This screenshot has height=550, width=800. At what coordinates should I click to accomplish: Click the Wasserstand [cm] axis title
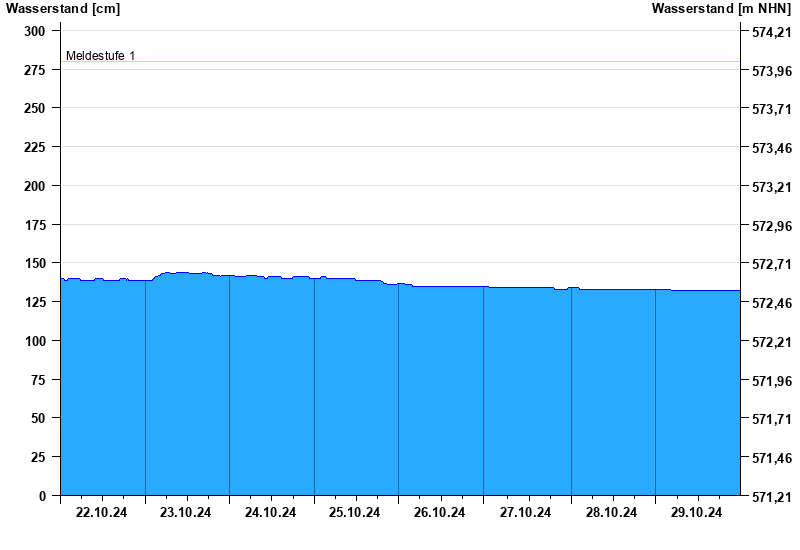63,8
